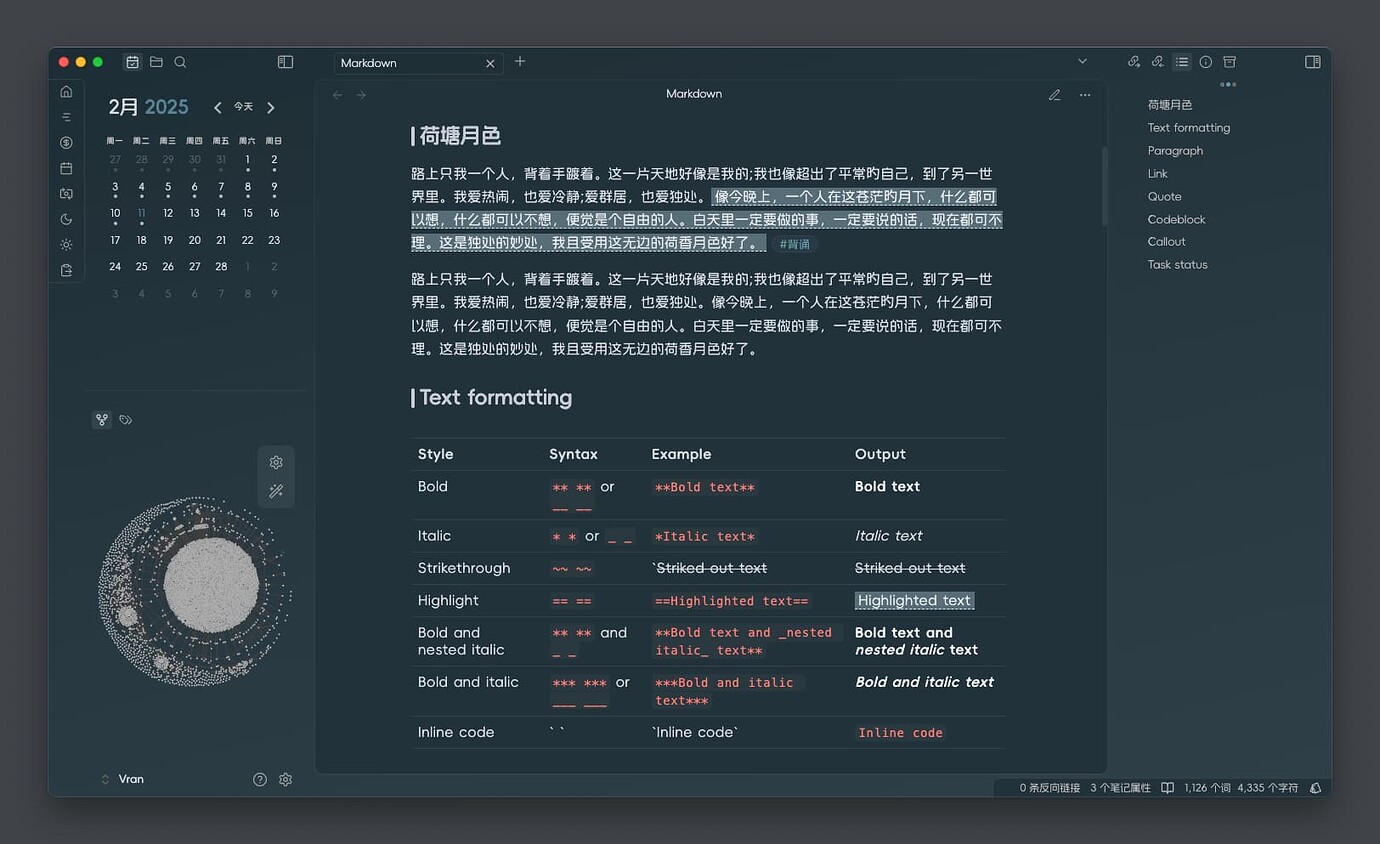
Task: Expand the tab list dropdown chevron
Action: click(x=1082, y=62)
